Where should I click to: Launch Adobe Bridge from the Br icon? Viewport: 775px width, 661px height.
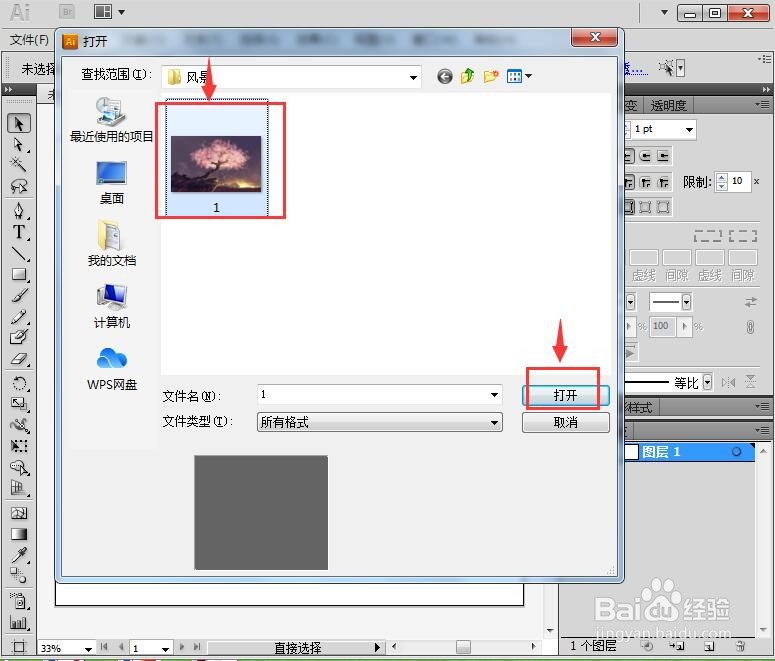coord(67,12)
